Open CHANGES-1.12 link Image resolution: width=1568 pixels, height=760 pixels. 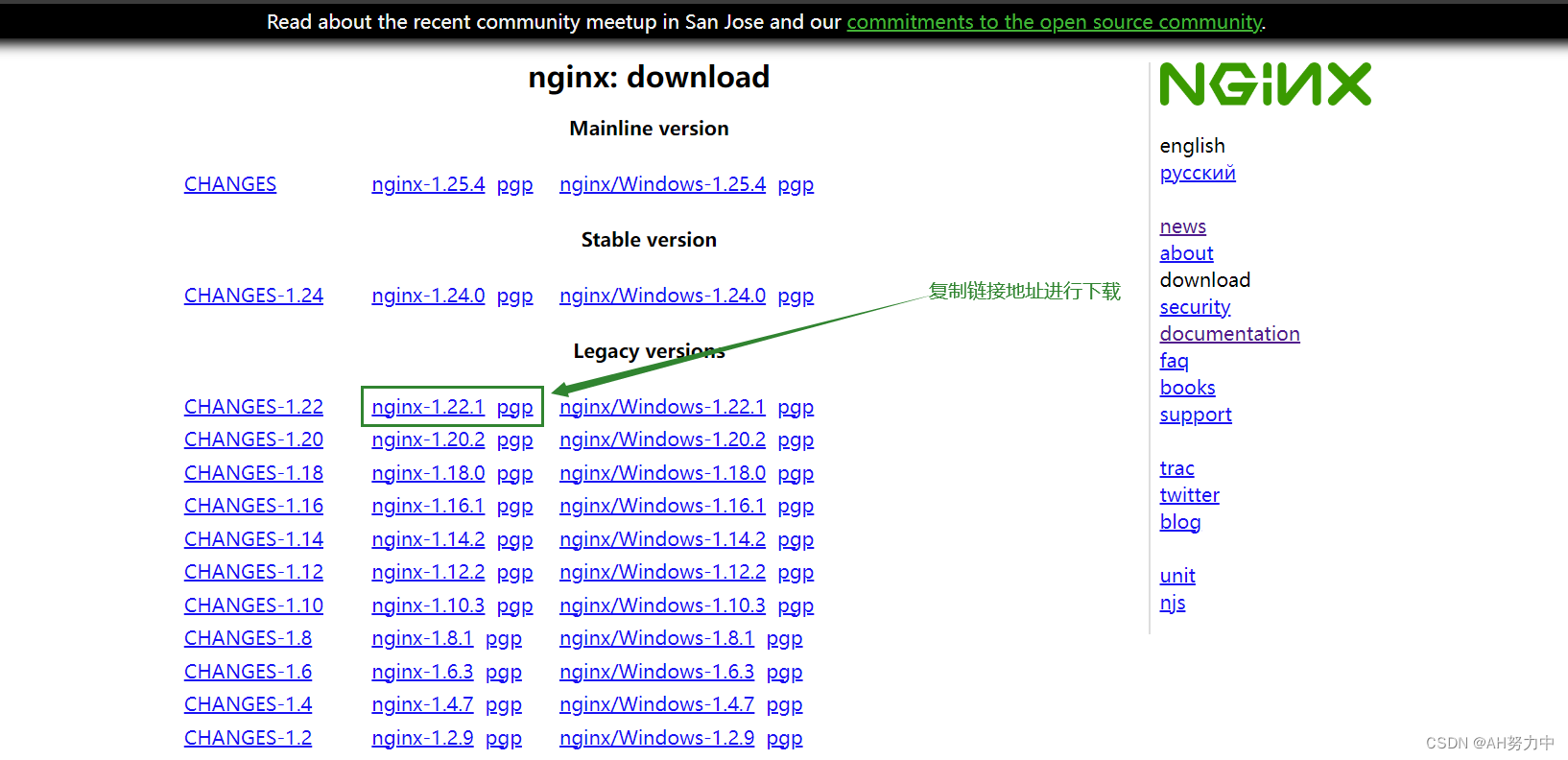point(253,572)
